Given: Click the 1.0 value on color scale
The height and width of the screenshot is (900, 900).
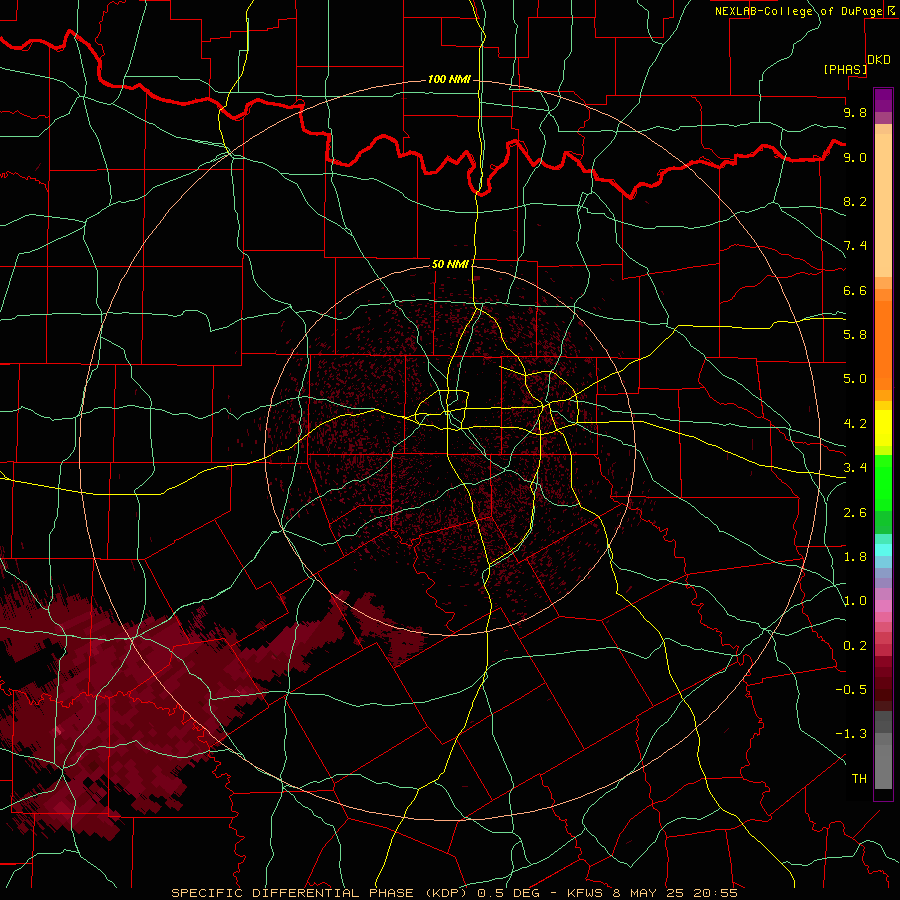Looking at the screenshot, I should coord(855,601).
